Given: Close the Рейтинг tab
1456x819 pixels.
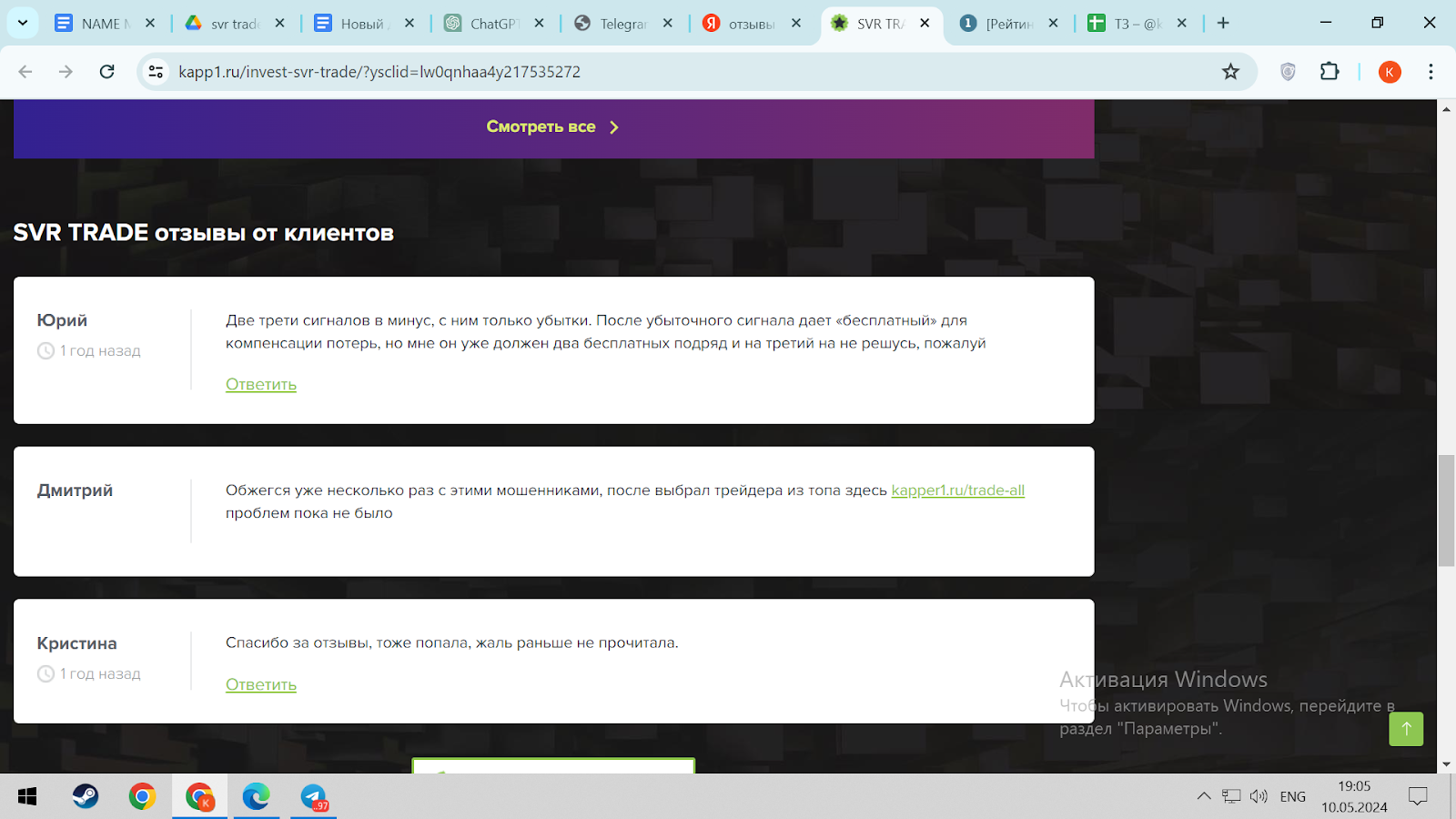Looking at the screenshot, I should click(1053, 24).
